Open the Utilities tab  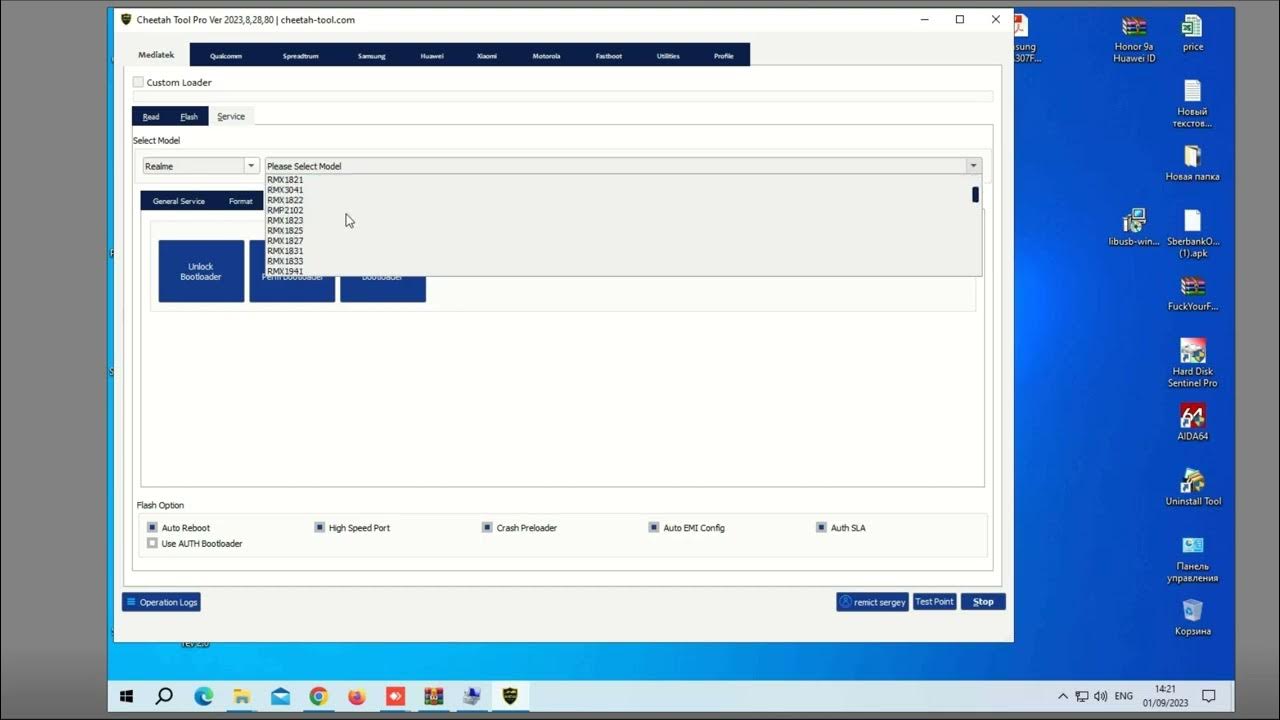[x=668, y=56]
